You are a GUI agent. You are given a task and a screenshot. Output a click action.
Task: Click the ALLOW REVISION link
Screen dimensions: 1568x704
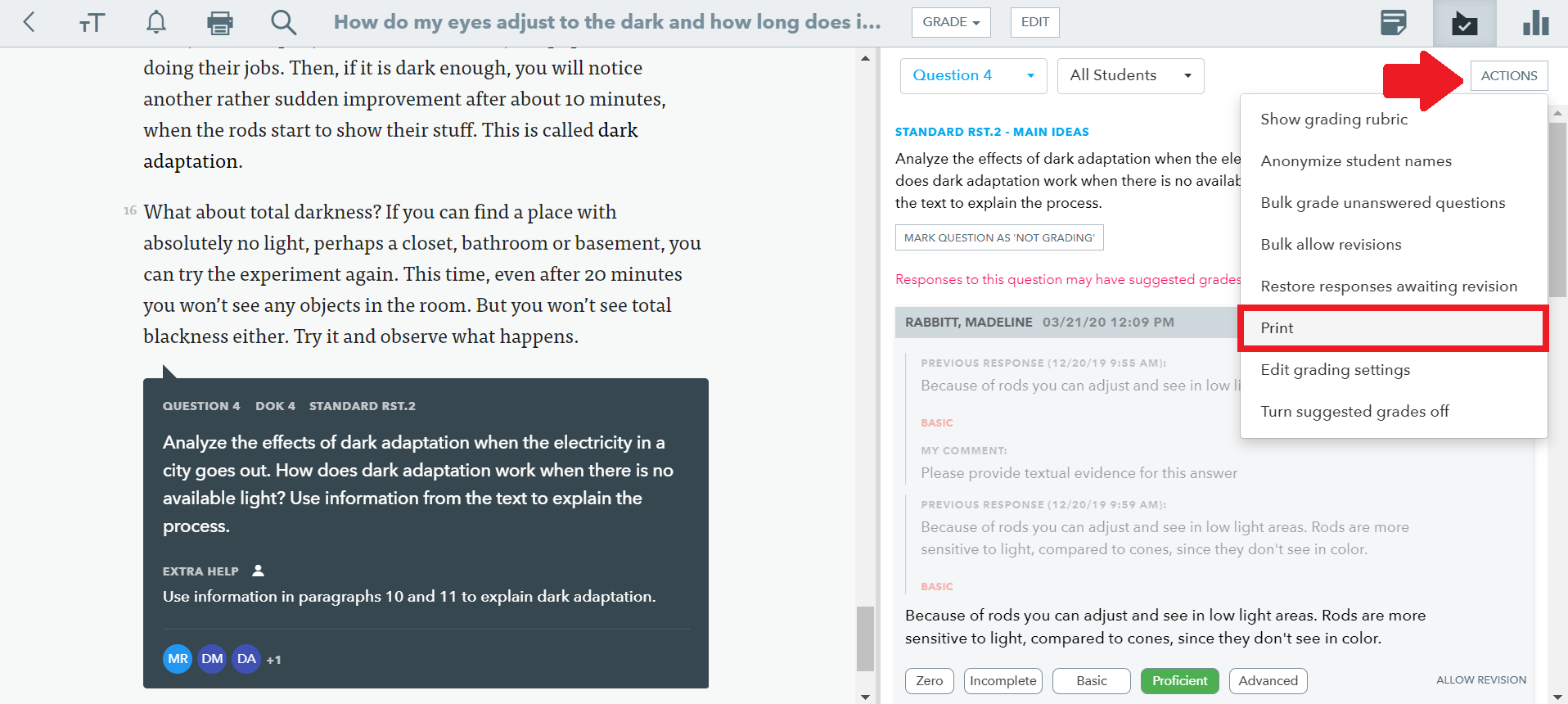[1481, 680]
